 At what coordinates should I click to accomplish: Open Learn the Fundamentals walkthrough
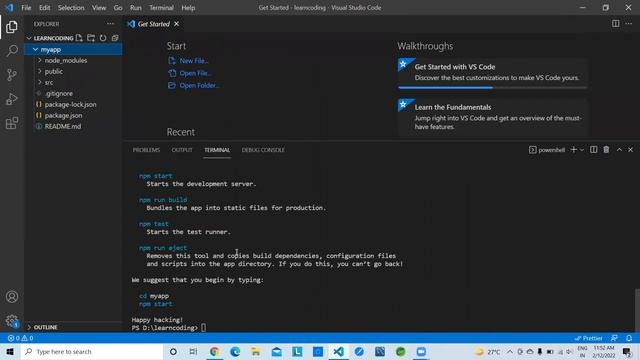pos(493,117)
